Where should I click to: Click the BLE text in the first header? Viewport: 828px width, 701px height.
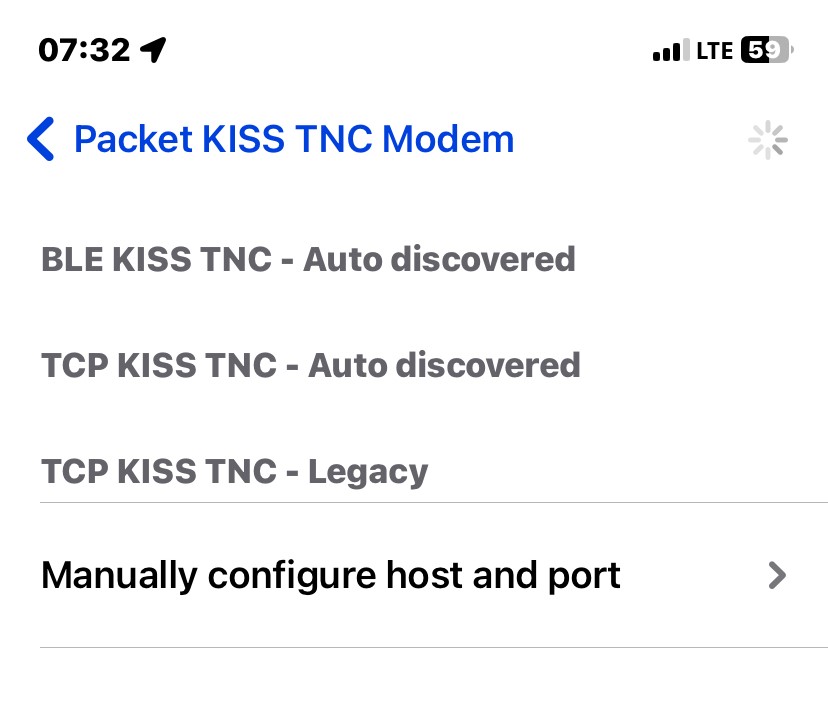[72, 259]
